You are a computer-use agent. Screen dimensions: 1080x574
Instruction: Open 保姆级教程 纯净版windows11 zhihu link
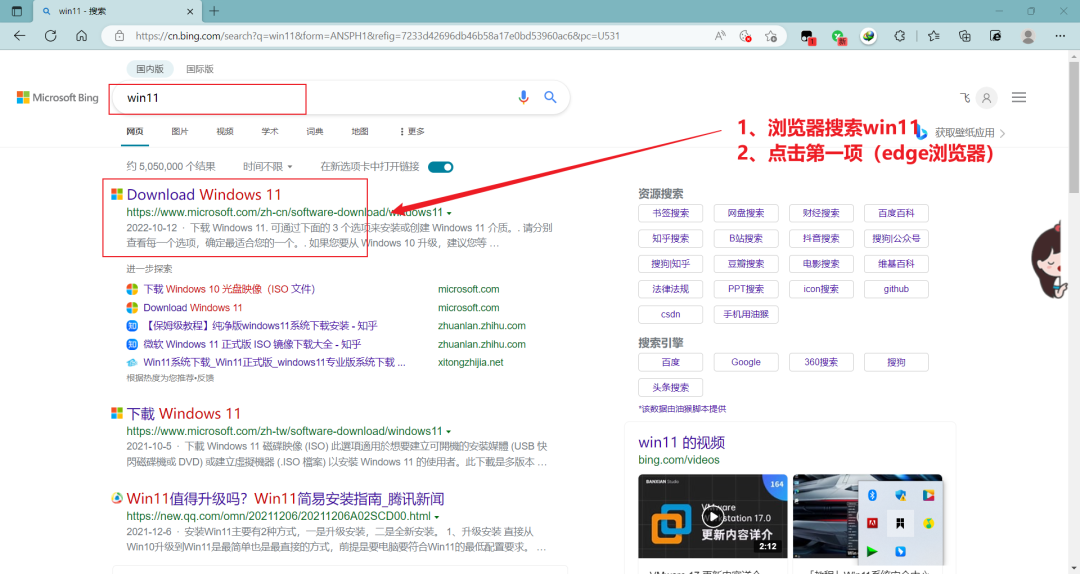click(260, 326)
